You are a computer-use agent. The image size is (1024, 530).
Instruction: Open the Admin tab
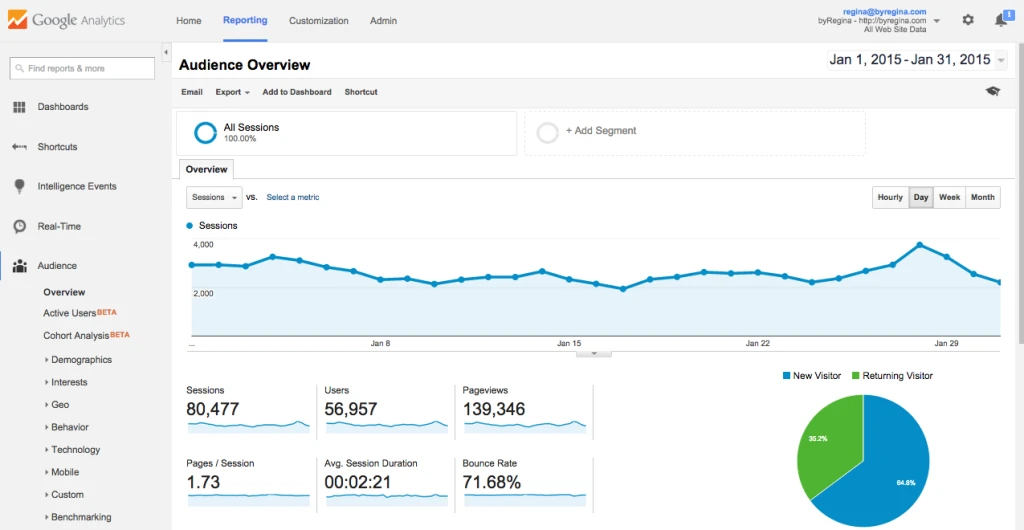(383, 21)
